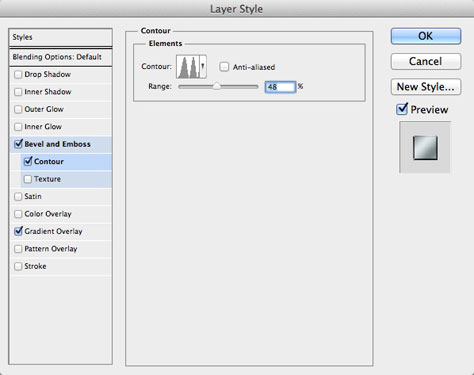Enable the Inner Shadow checkbox
The height and width of the screenshot is (375, 474).
(18, 92)
